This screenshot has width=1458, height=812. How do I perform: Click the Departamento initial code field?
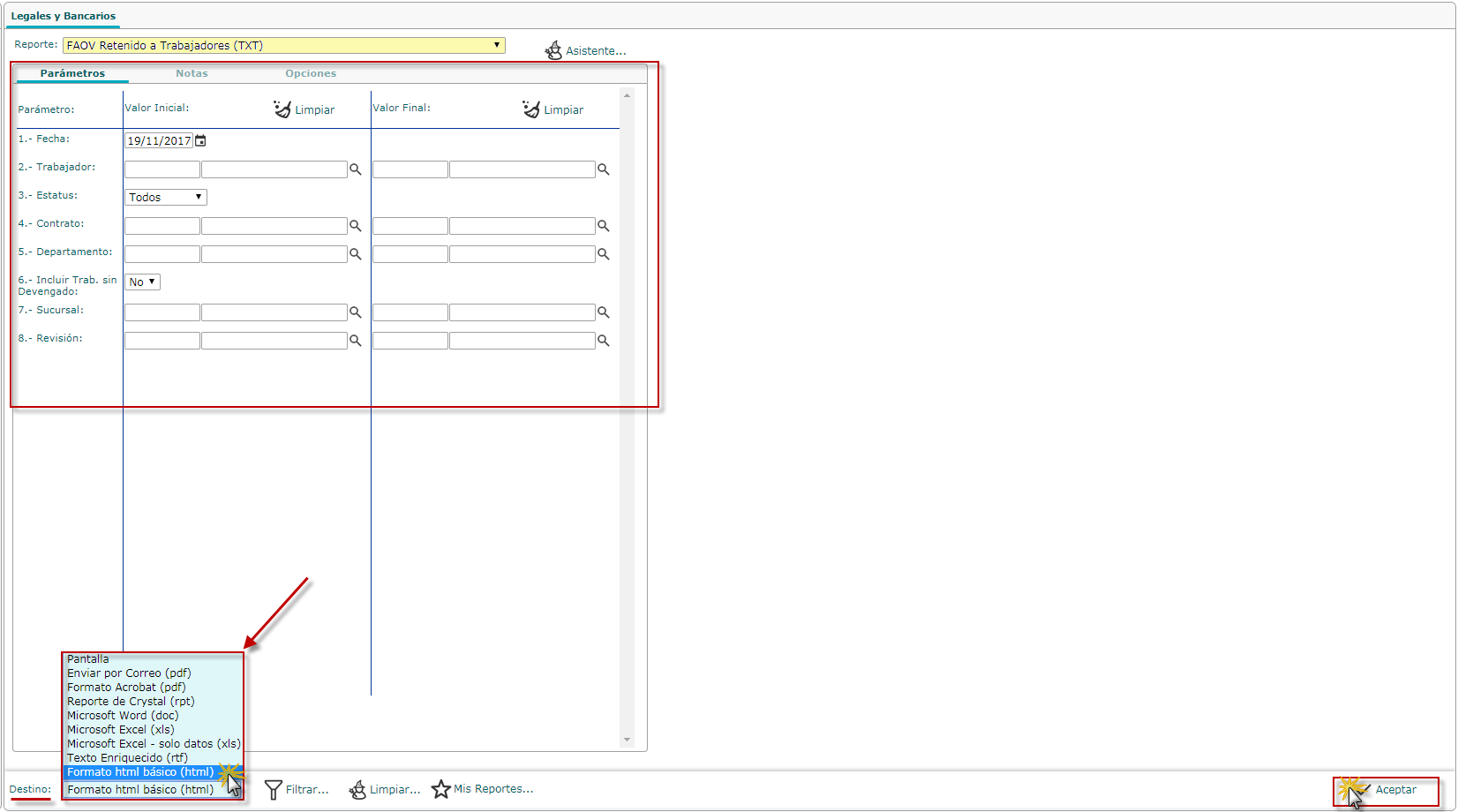pyautogui.click(x=162, y=254)
